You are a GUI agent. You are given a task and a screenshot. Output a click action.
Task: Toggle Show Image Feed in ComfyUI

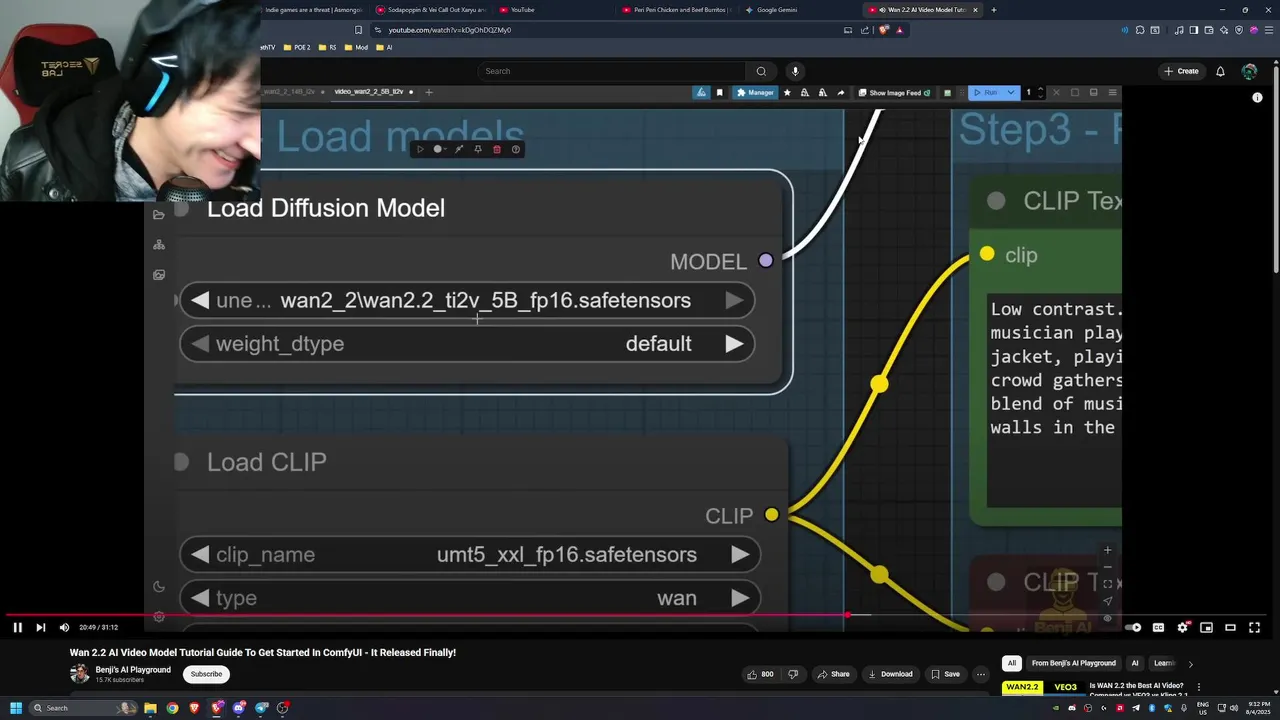(894, 93)
